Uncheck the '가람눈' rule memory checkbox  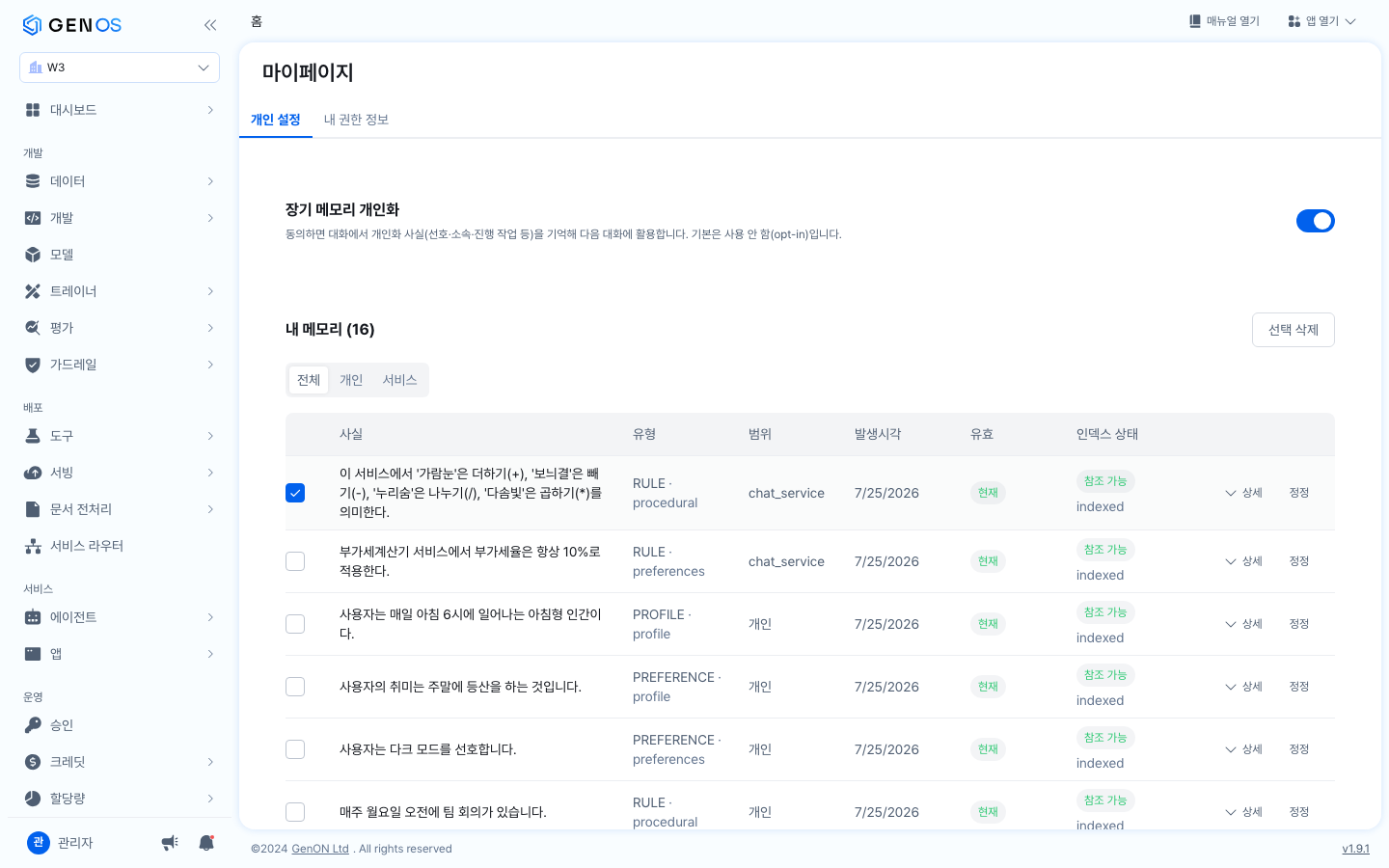click(295, 493)
